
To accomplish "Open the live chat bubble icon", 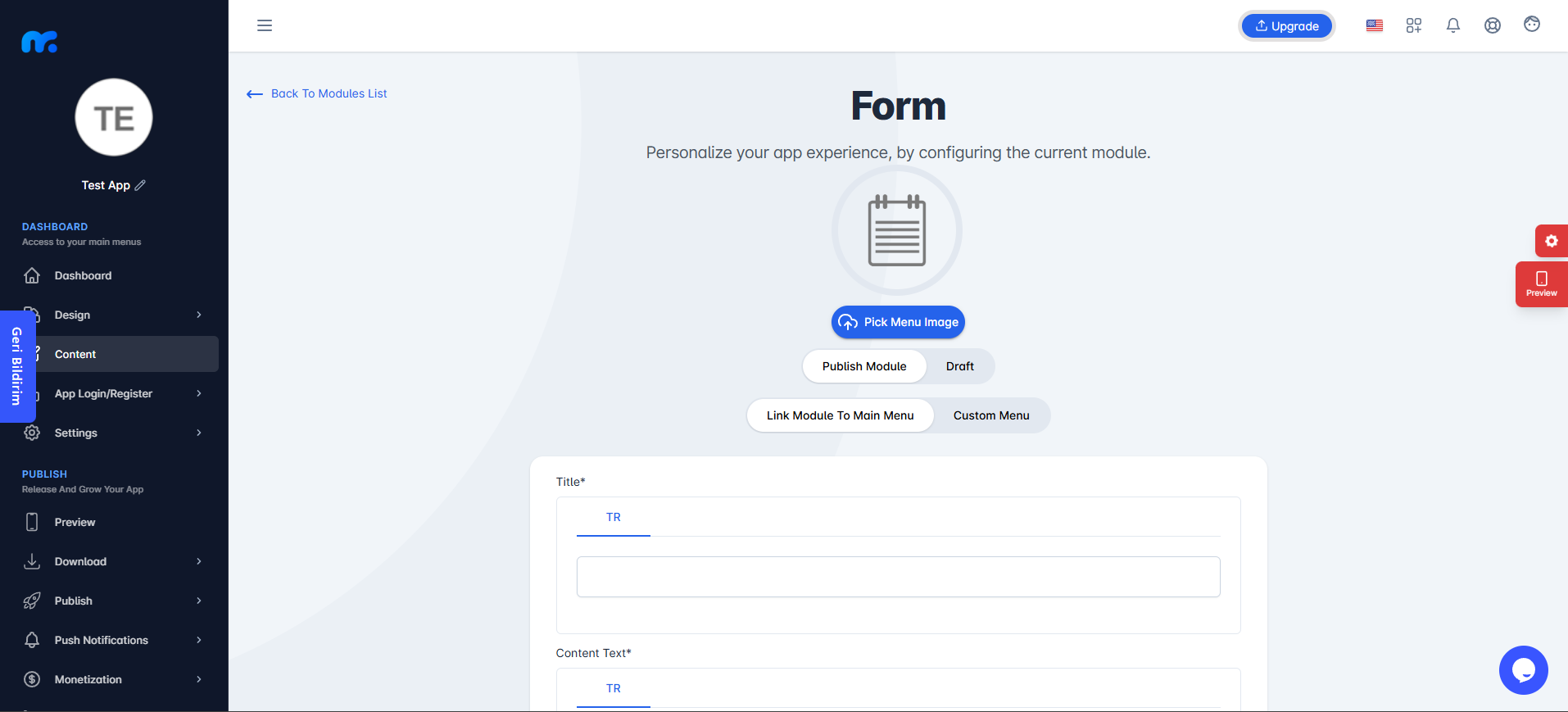I will (1524, 670).
